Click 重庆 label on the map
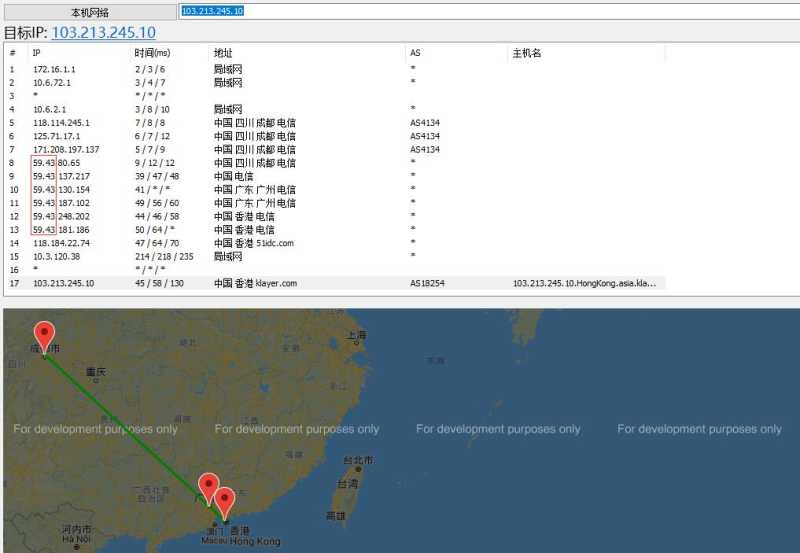 [96, 371]
